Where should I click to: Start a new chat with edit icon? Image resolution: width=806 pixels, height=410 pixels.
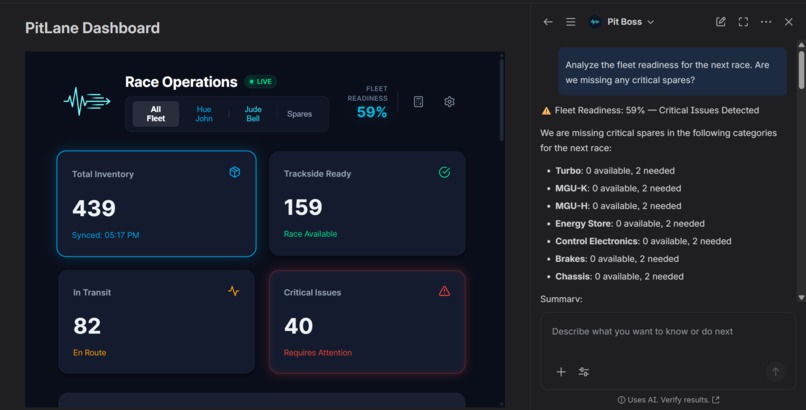coord(721,22)
